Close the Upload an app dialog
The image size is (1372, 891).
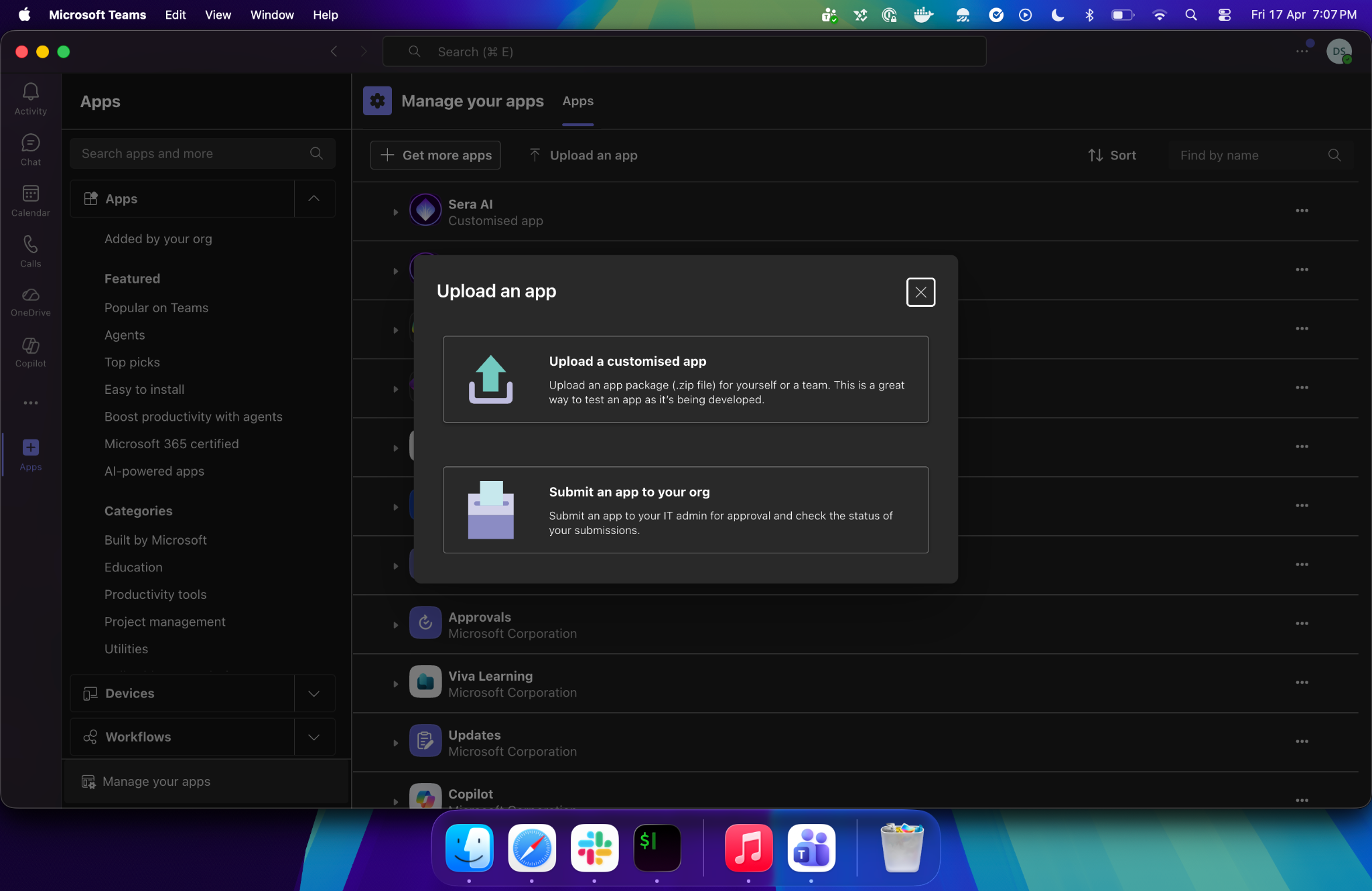coord(920,292)
